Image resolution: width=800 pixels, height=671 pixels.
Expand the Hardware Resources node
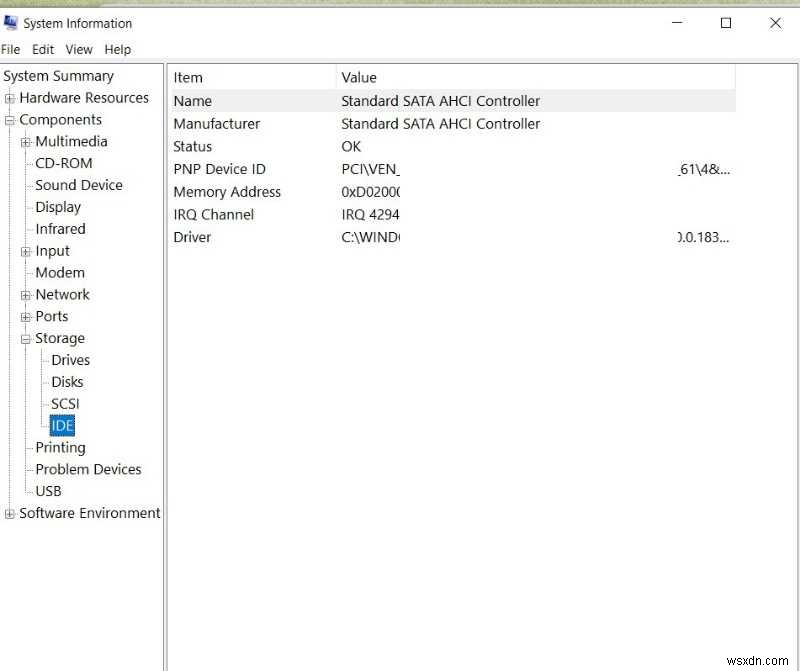(x=9, y=98)
